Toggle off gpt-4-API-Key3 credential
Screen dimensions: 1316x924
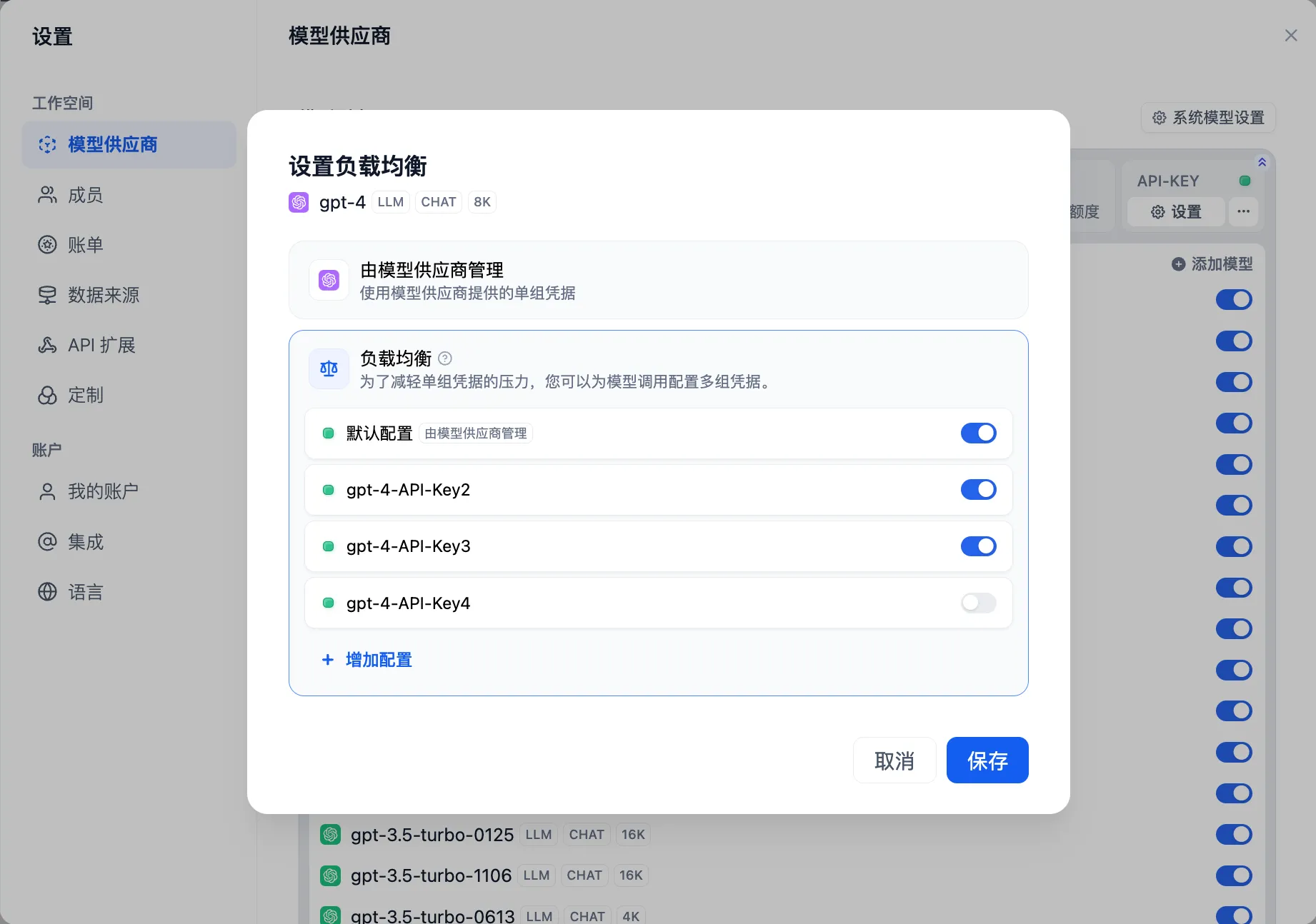(978, 546)
